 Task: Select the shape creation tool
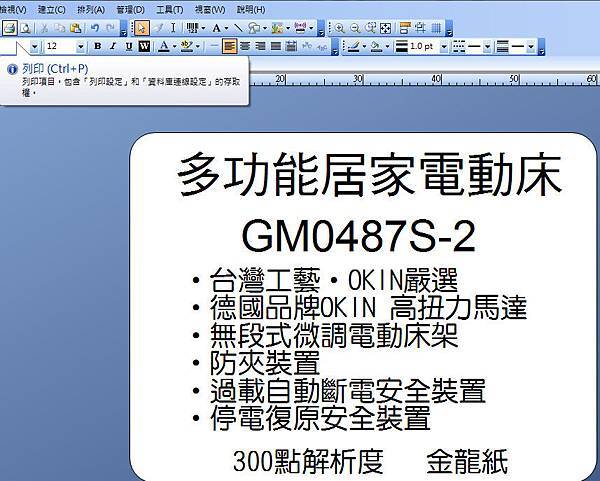coord(254,28)
